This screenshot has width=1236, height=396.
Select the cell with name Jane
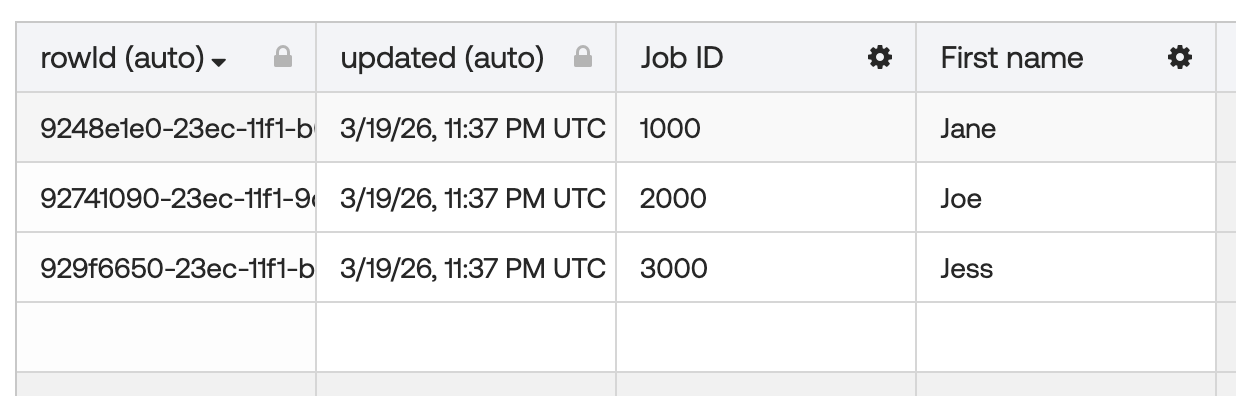(1066, 128)
